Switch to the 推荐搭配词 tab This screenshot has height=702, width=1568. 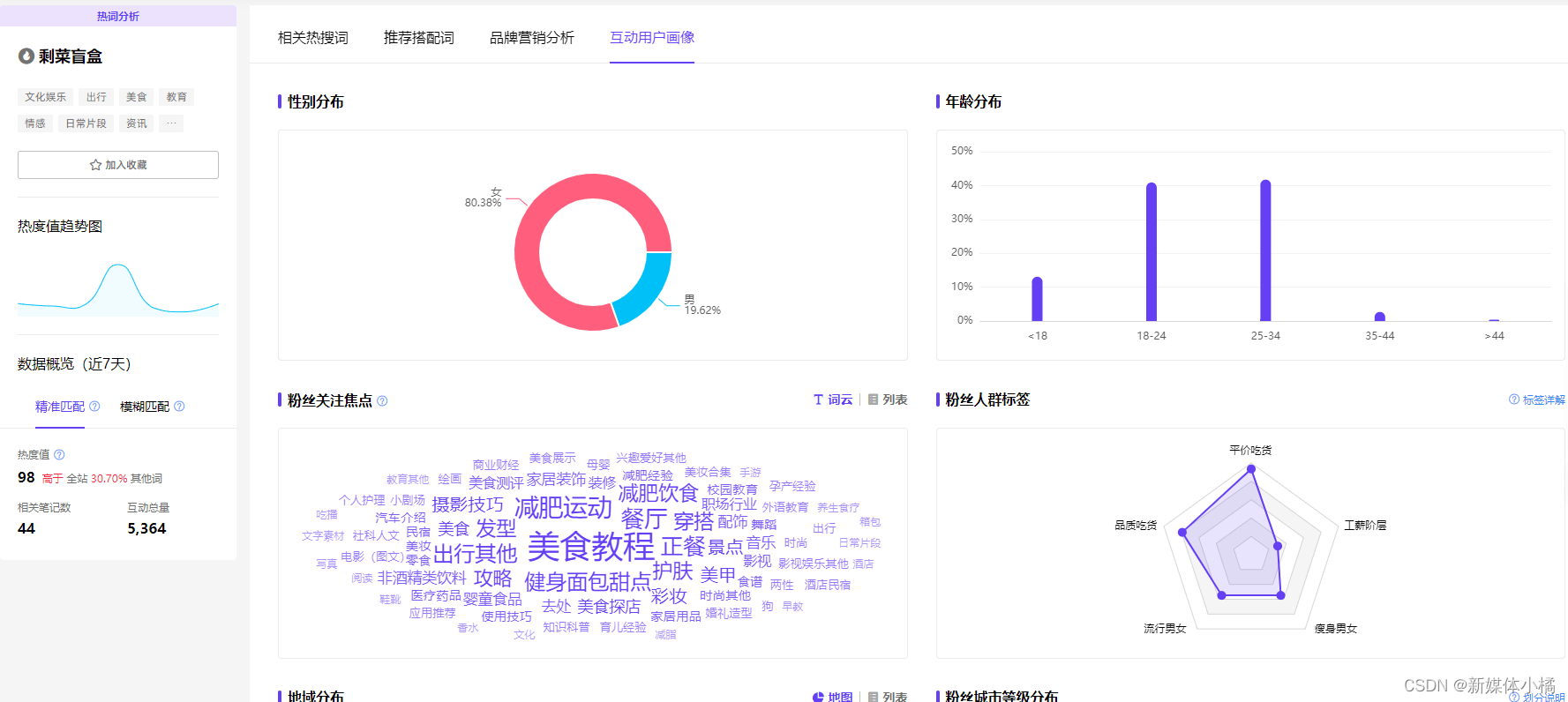(419, 38)
